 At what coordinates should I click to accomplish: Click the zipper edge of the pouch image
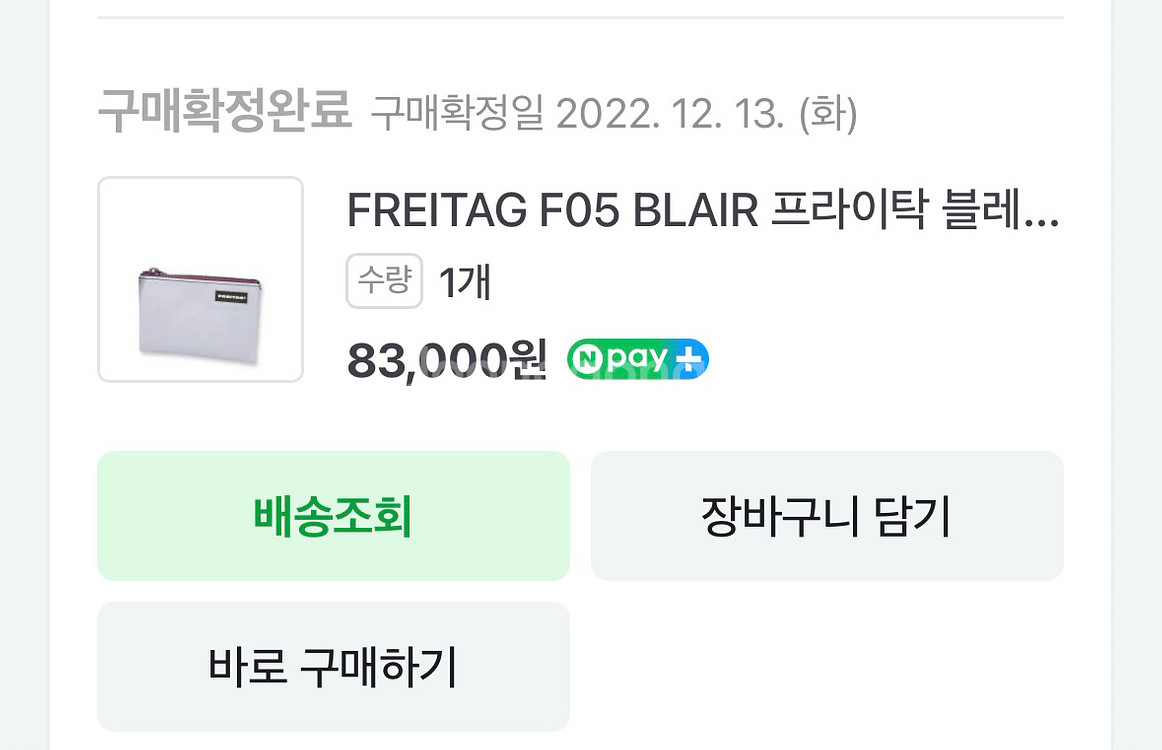click(199, 276)
